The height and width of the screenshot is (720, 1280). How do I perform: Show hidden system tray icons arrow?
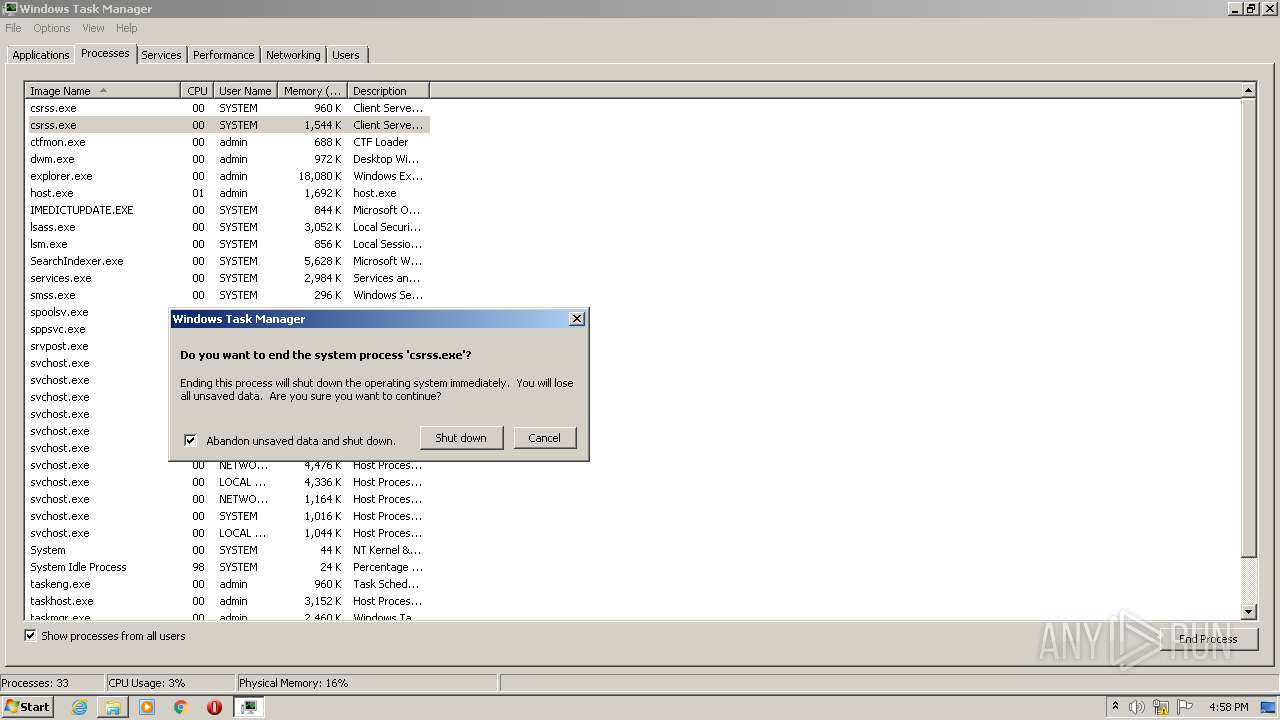click(x=1115, y=707)
